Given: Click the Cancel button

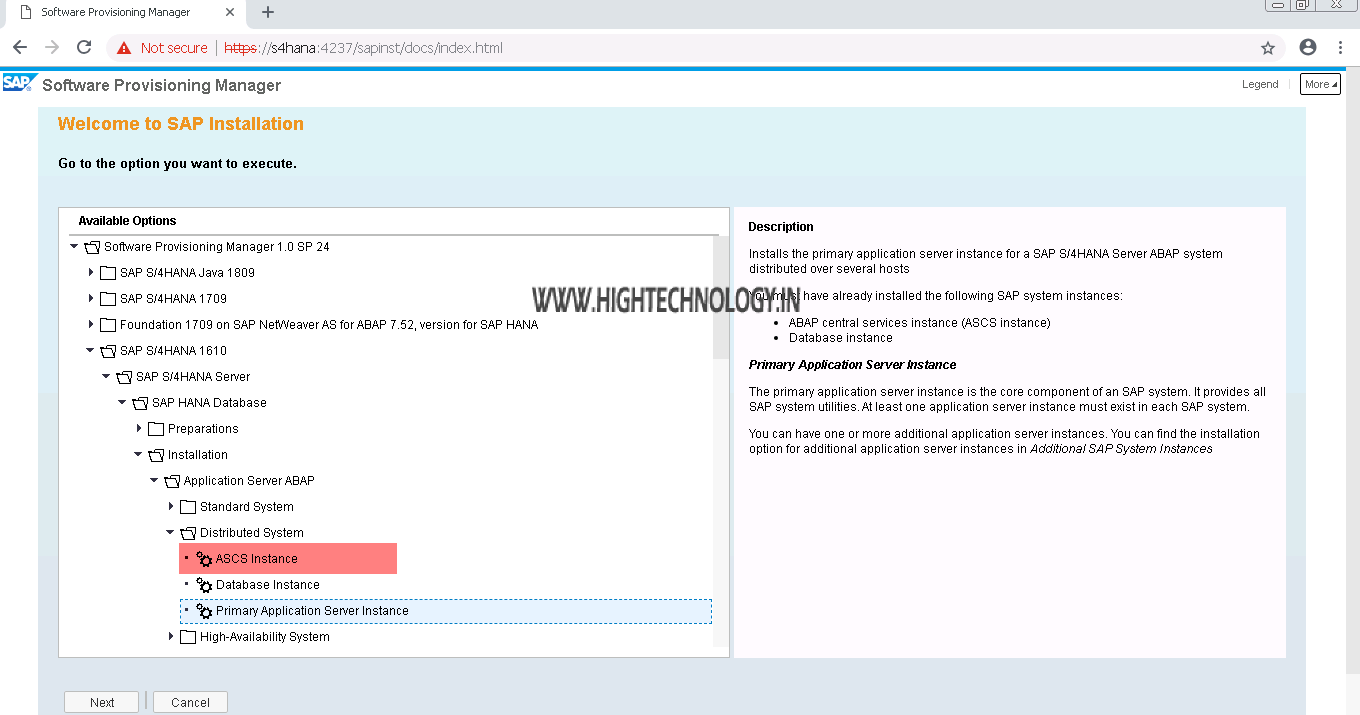Looking at the screenshot, I should pos(190,702).
